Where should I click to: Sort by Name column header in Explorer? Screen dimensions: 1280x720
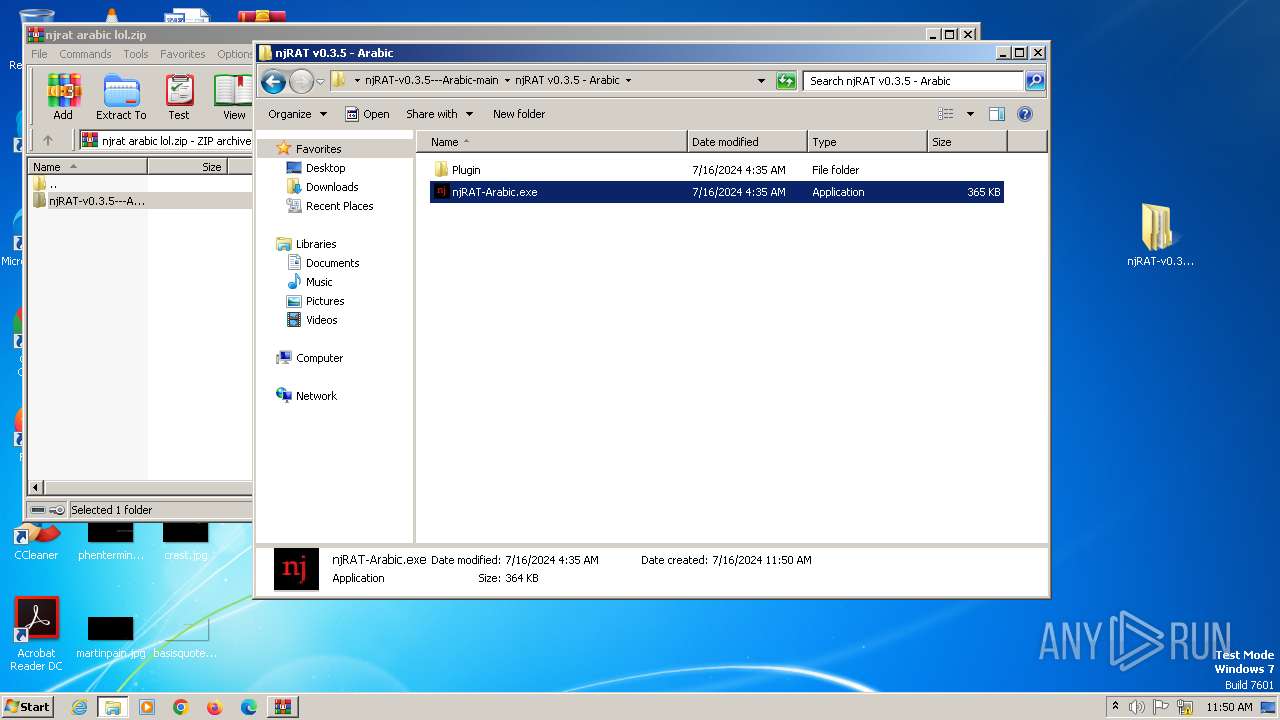pyautogui.click(x=552, y=142)
